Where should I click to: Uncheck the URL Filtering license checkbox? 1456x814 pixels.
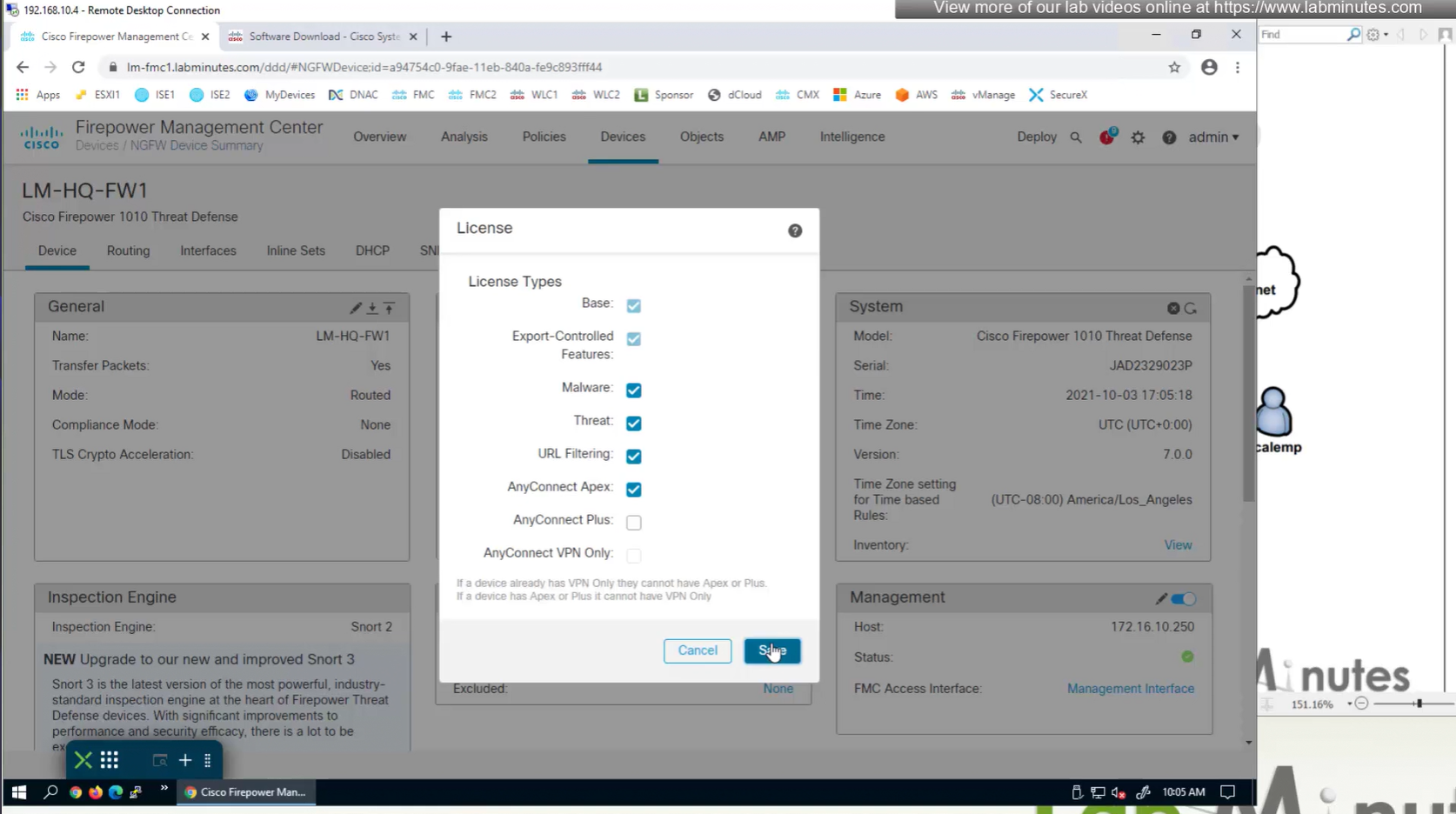633,456
